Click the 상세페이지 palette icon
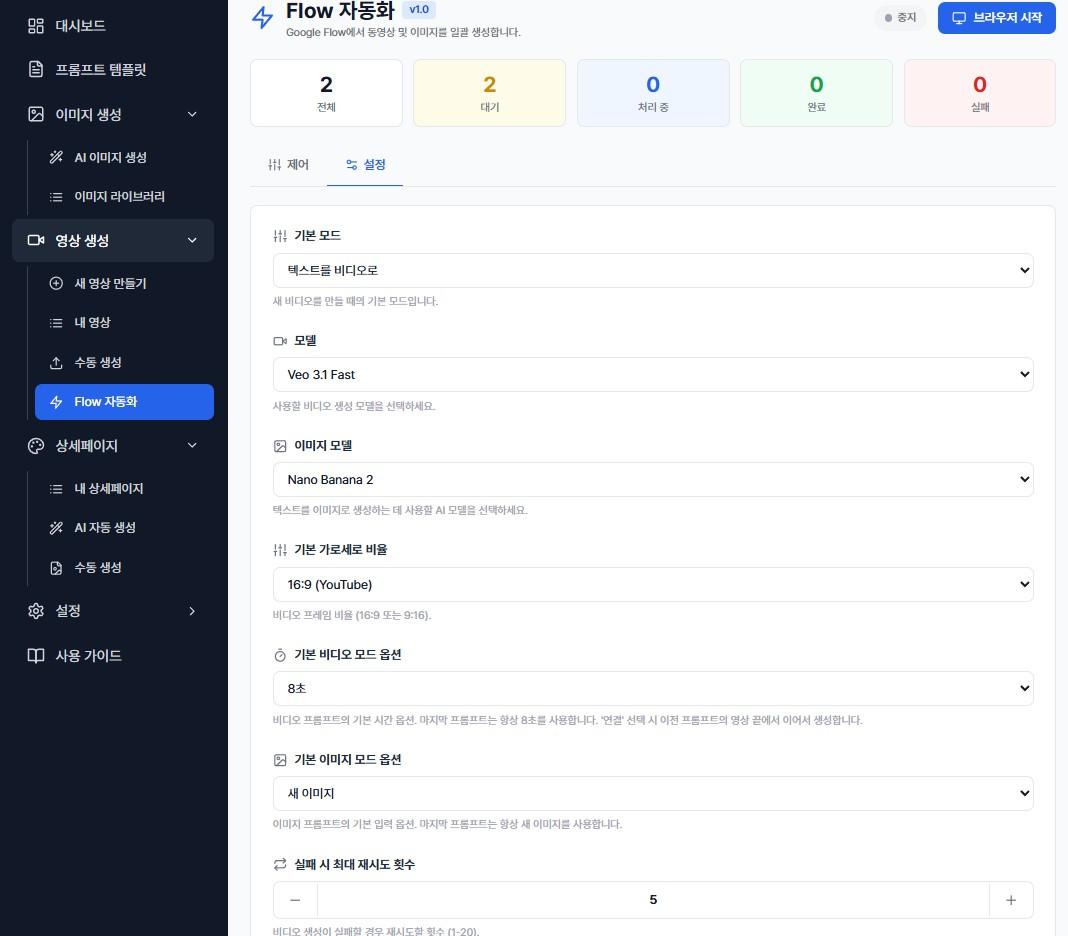 pos(35,446)
